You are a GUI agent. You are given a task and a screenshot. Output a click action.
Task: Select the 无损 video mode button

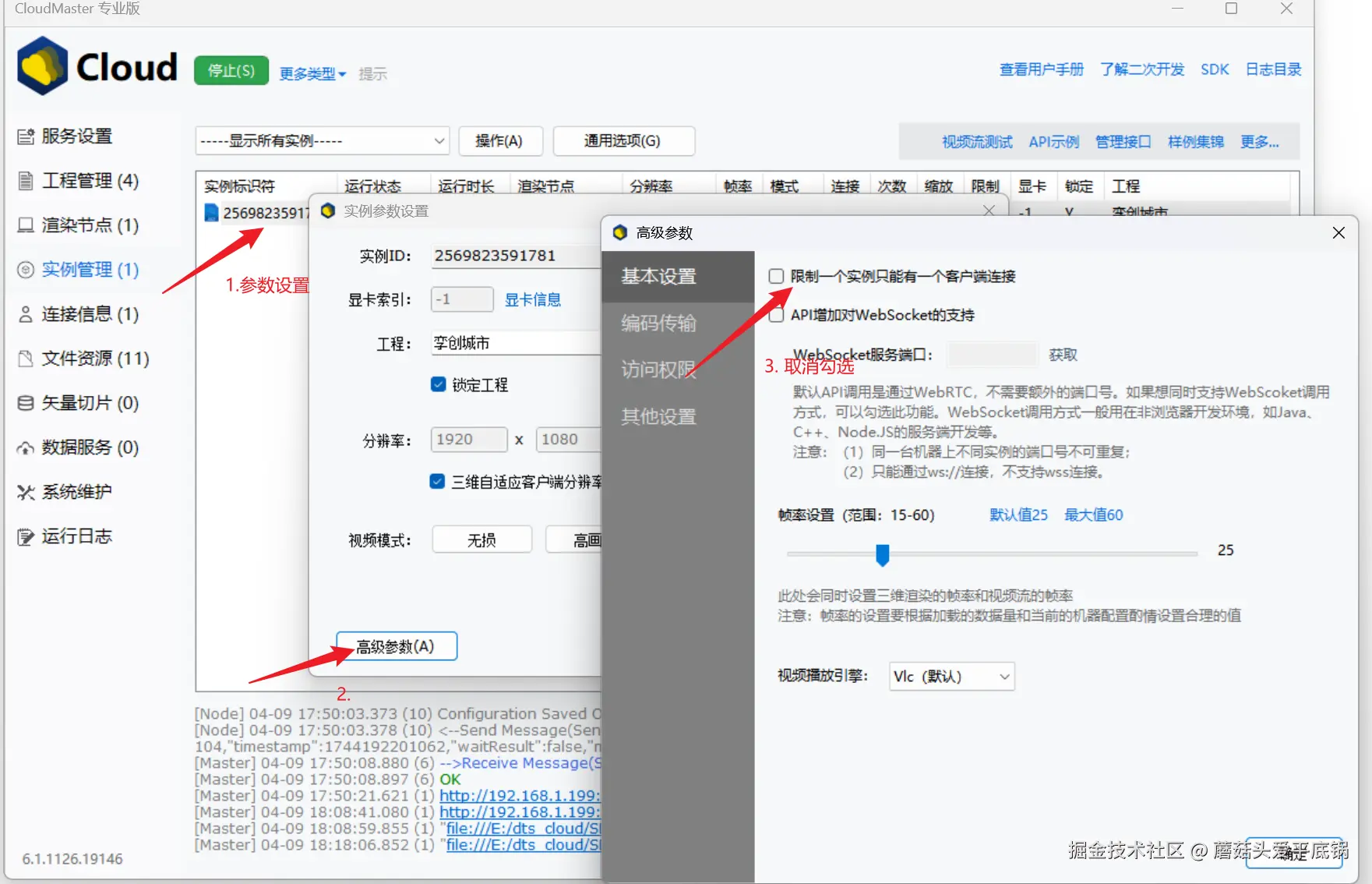coord(481,539)
